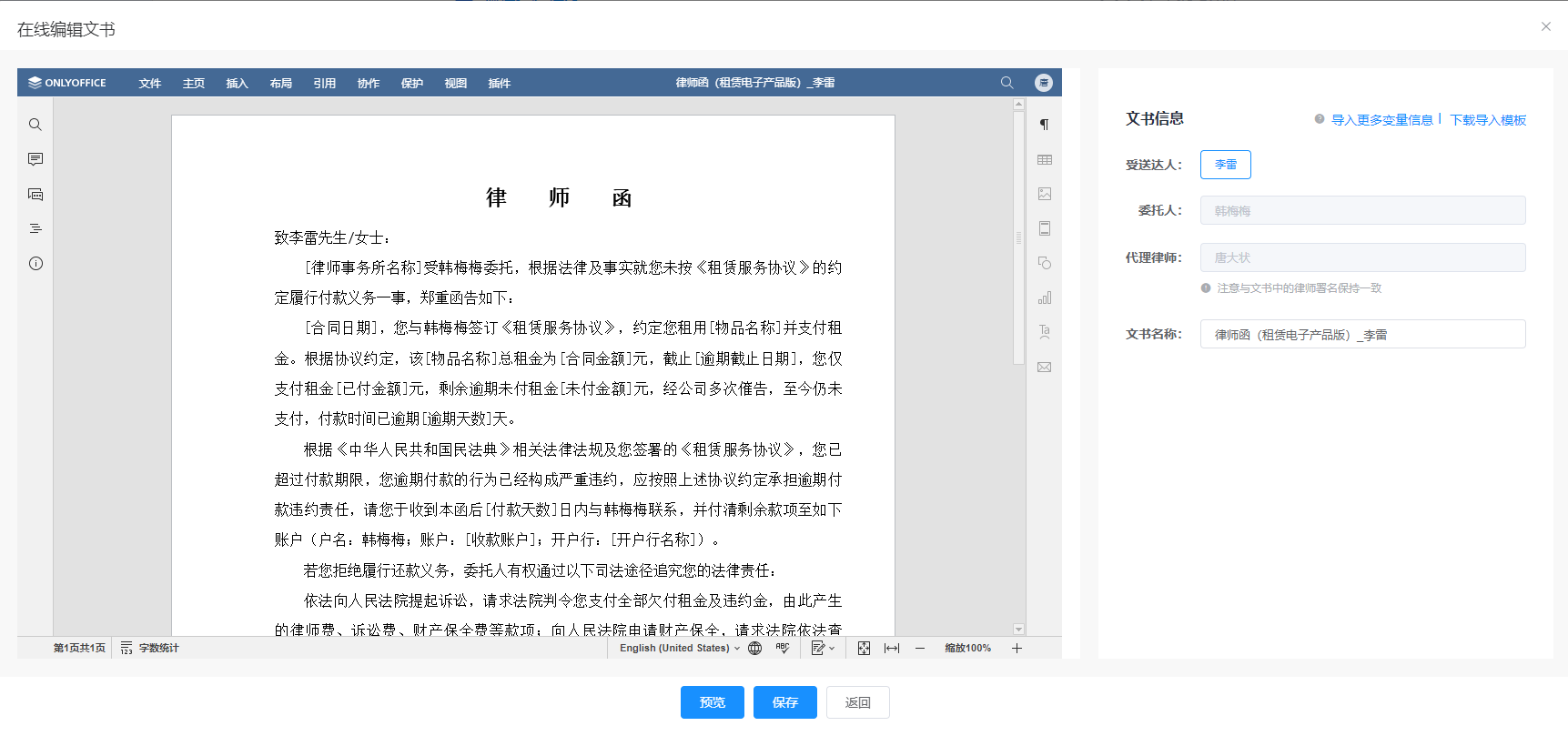Click the 下载导入模板 link

pos(1488,119)
